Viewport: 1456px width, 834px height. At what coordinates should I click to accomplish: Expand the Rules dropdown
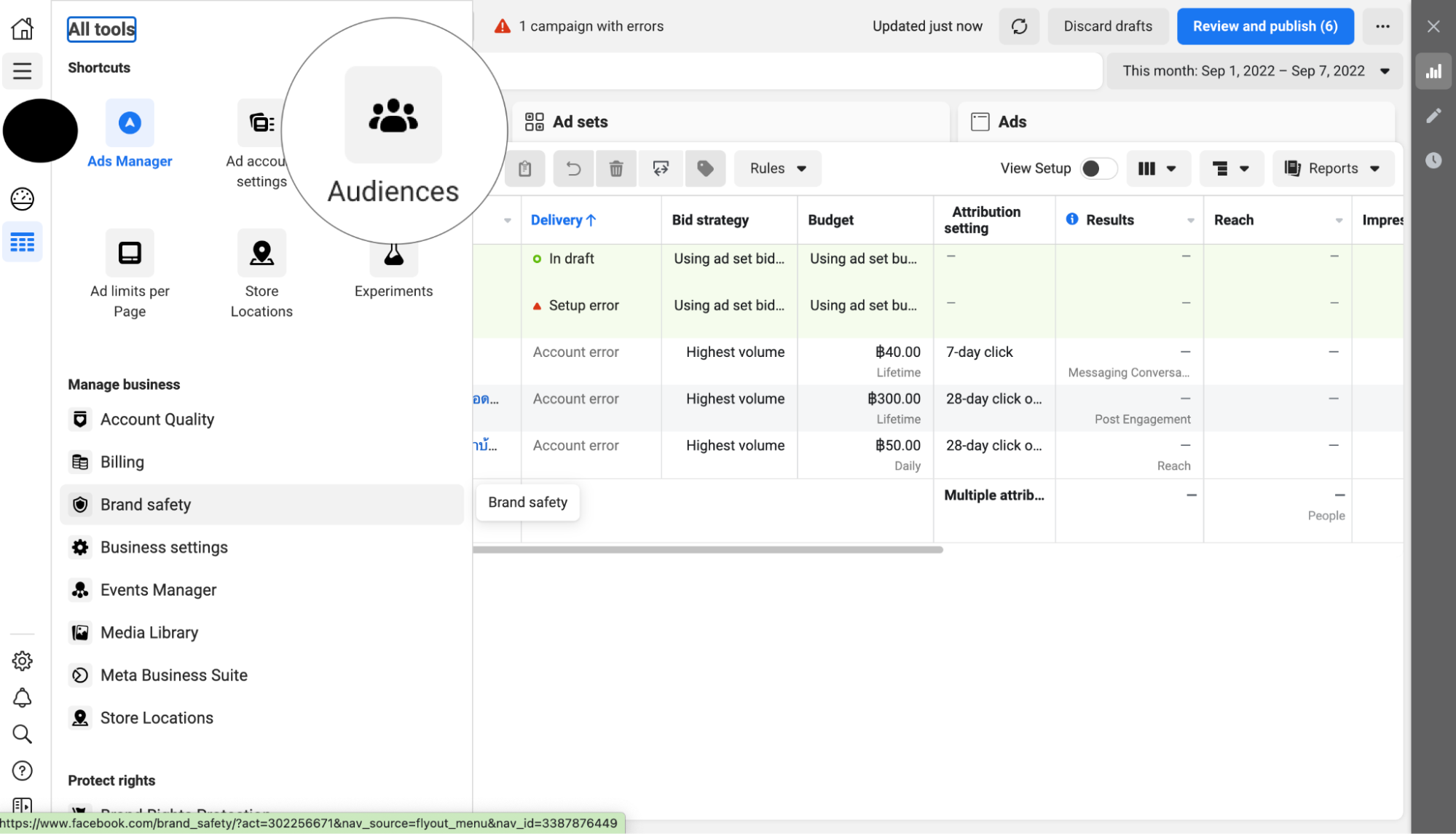click(777, 169)
